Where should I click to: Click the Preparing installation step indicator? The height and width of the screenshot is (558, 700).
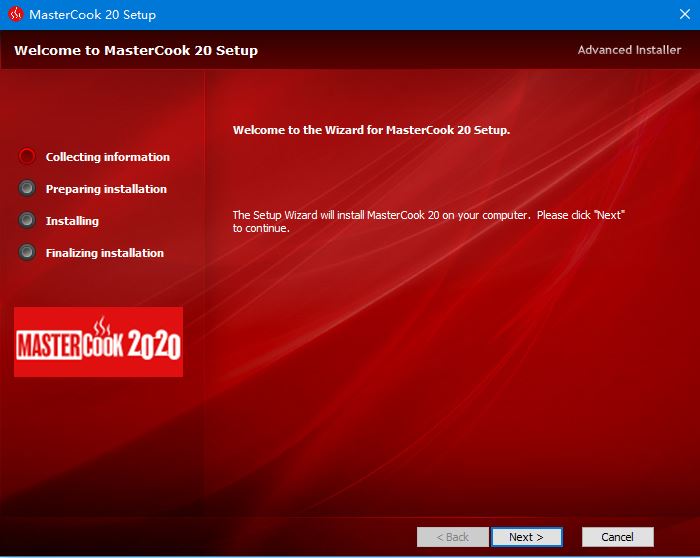click(27, 188)
